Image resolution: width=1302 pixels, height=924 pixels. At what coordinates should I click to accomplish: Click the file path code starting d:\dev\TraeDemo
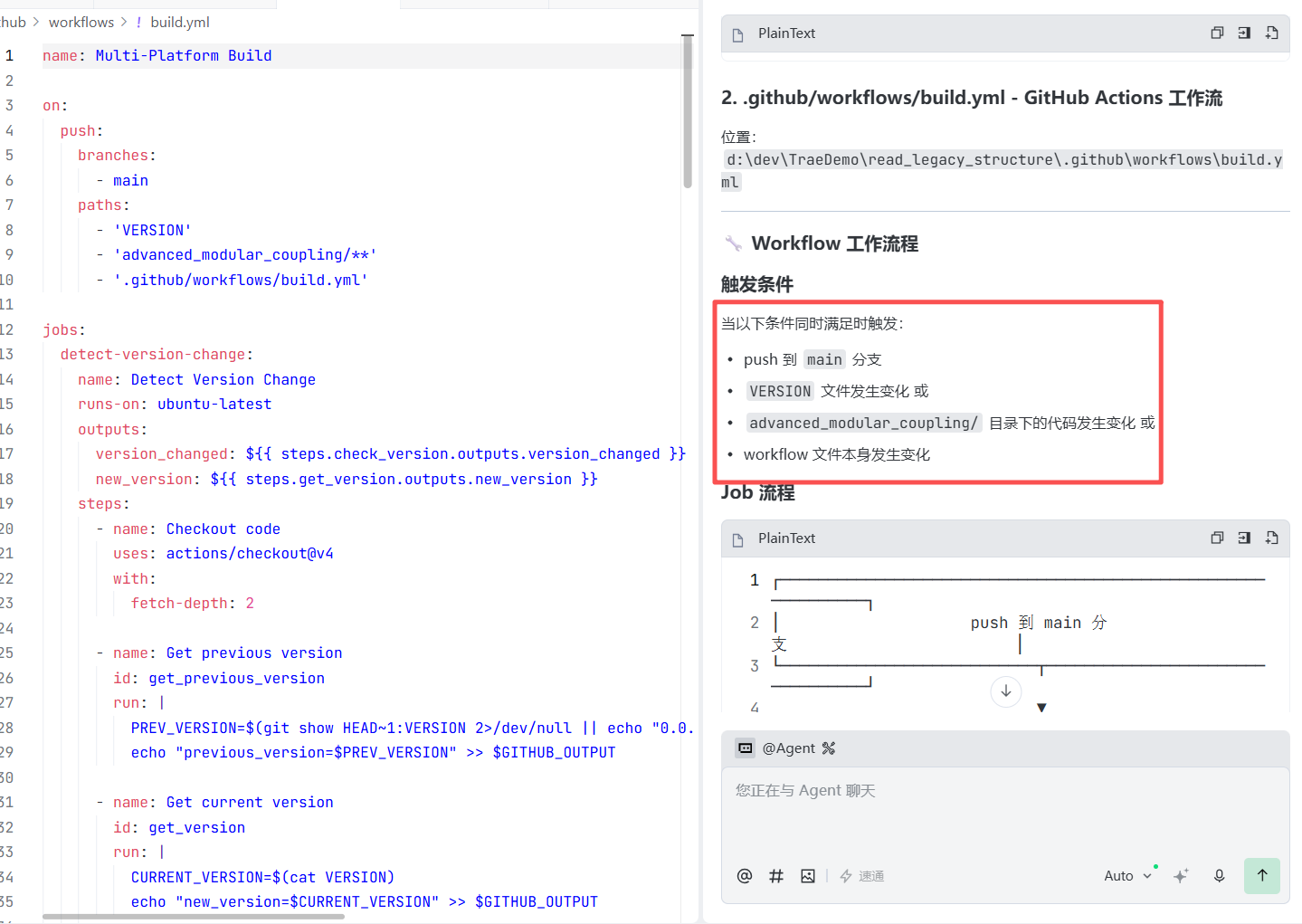(1004, 170)
